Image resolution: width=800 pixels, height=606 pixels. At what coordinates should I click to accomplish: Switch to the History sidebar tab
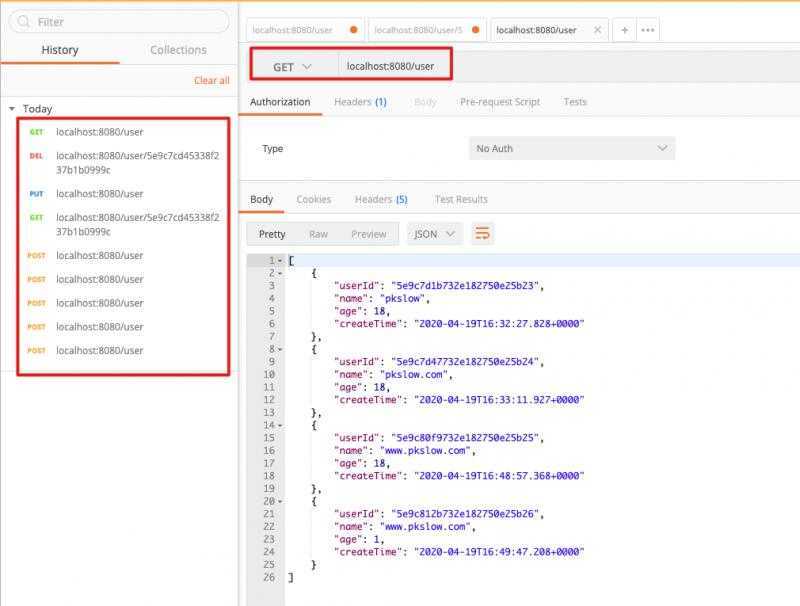tap(60, 50)
